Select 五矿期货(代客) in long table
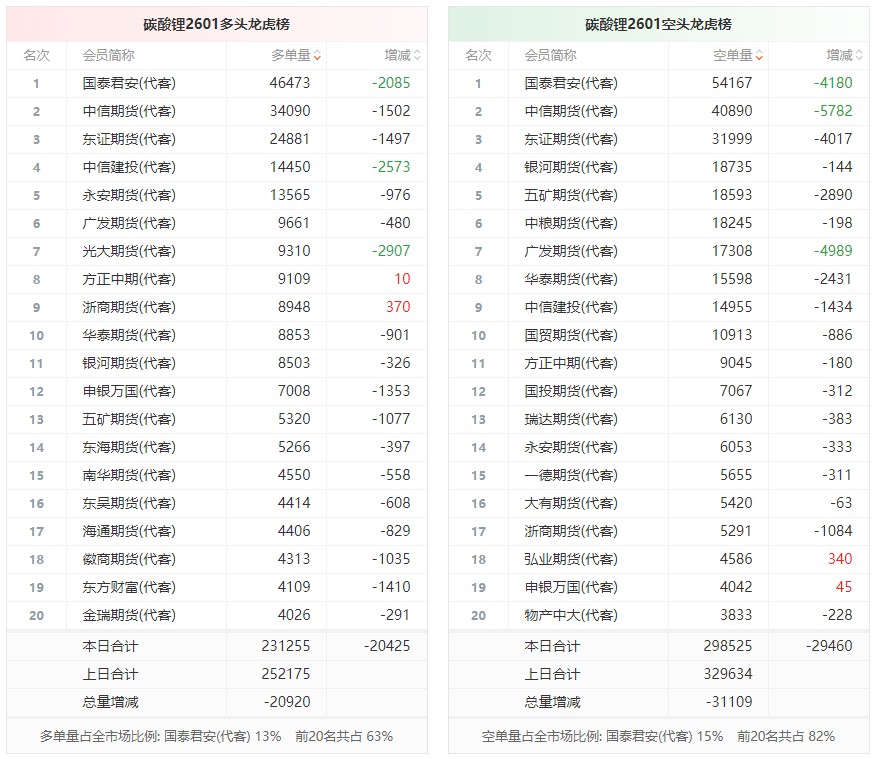Viewport: 876px width, 759px height. point(129,419)
